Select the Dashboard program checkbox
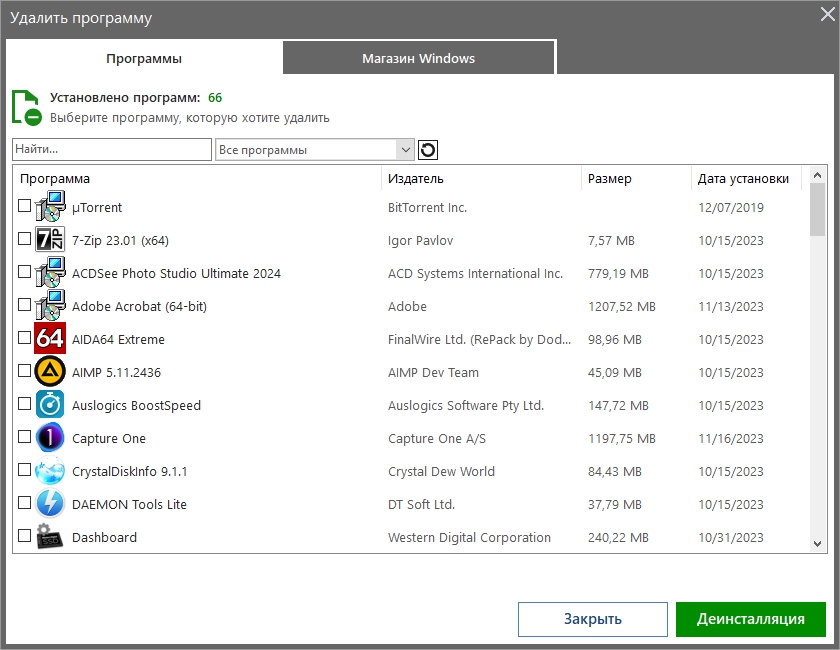The height and width of the screenshot is (650, 840). point(25,536)
